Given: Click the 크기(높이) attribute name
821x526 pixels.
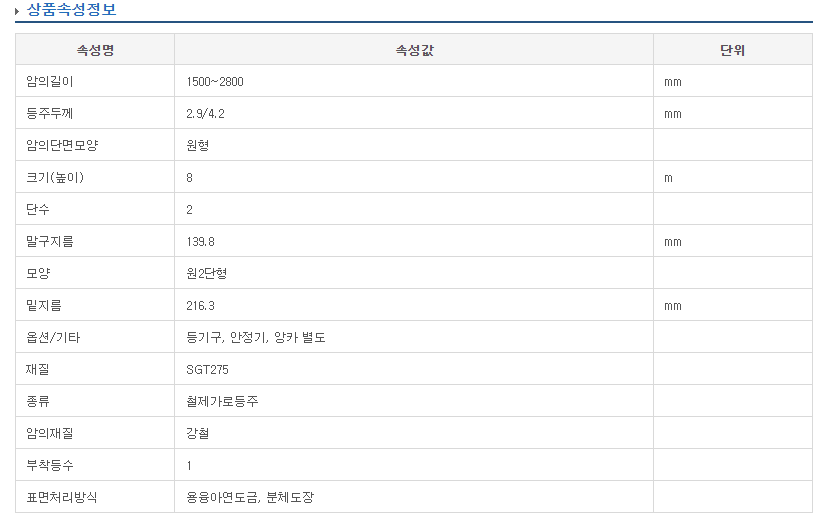Looking at the screenshot, I should coord(55,178).
